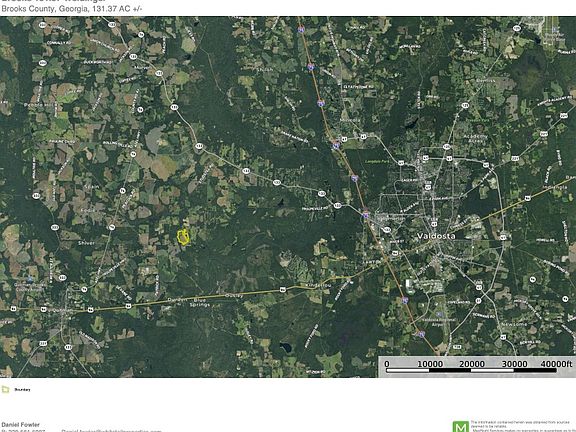The width and height of the screenshot is (576, 432).
Task: Click the Boundary legend icon below the map
Action: (x=5, y=389)
